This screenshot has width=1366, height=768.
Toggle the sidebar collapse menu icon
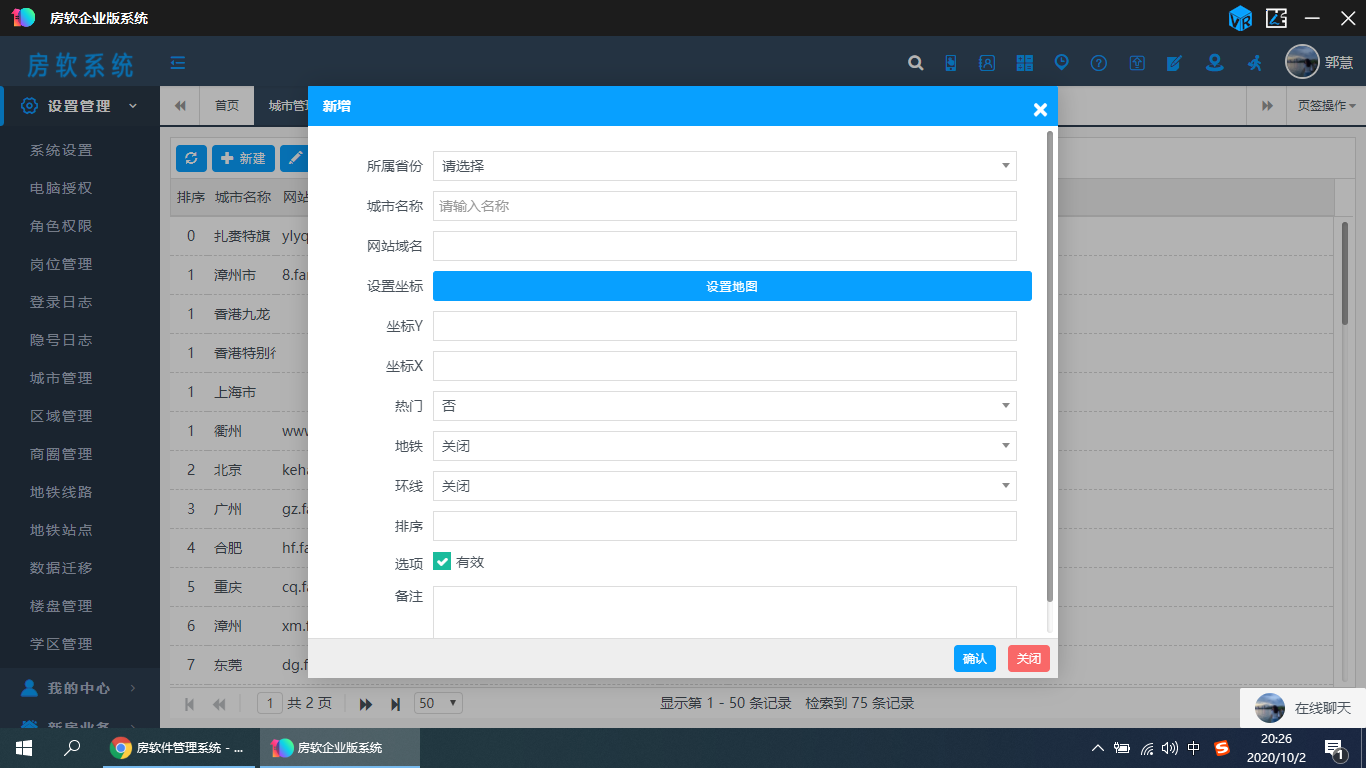point(178,63)
